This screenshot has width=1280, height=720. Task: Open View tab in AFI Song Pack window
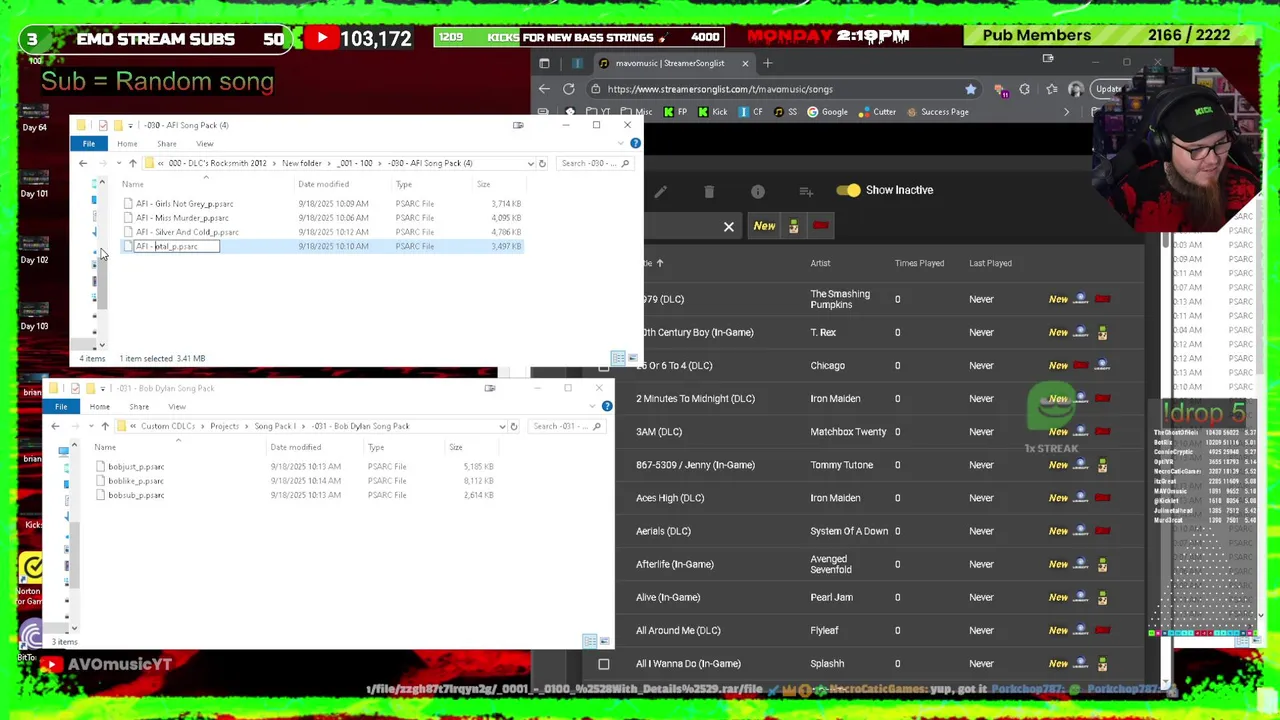[204, 144]
